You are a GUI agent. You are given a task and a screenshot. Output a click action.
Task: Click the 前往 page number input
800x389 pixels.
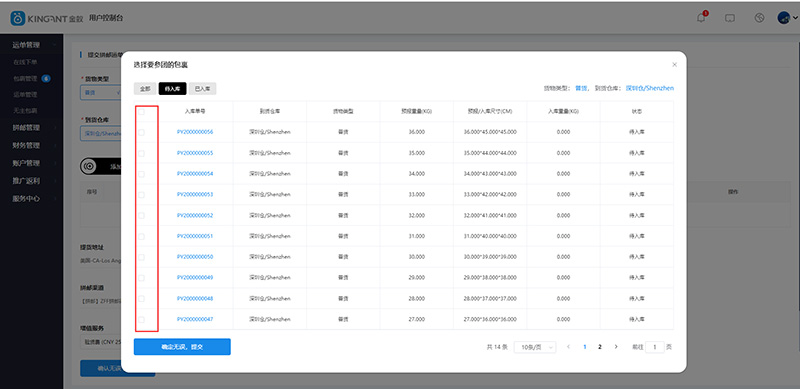coord(655,347)
